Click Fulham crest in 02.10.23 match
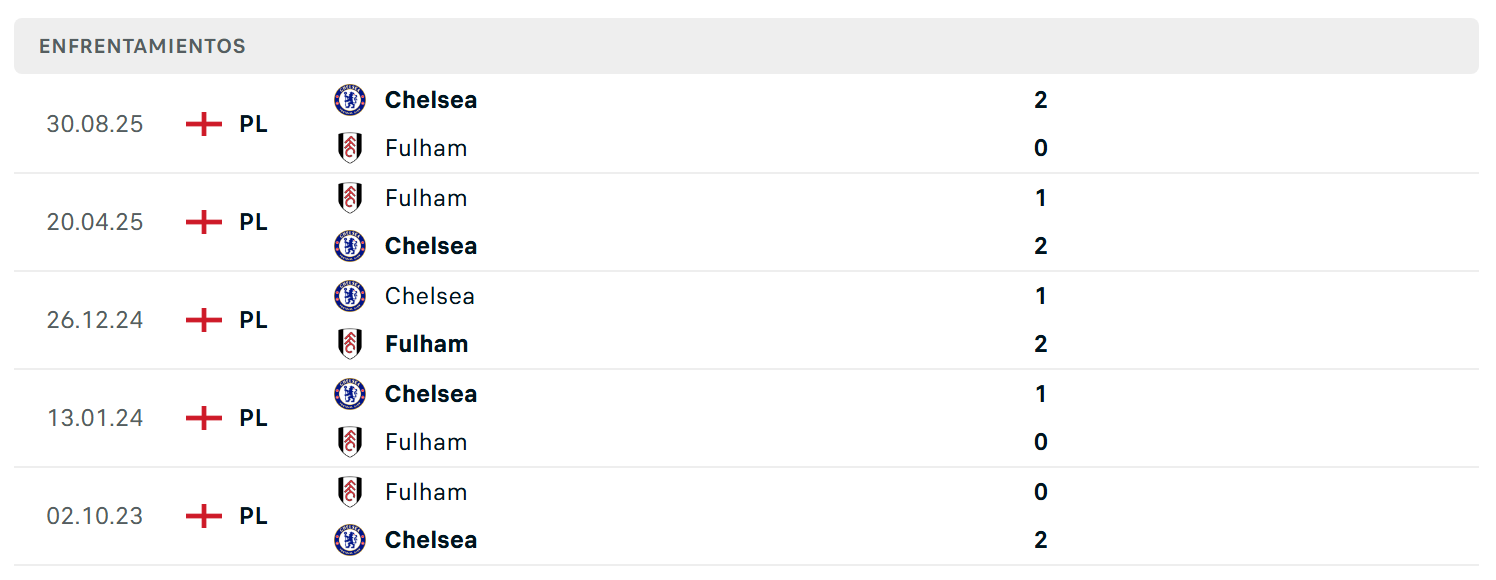This screenshot has width=1496, height=580. click(x=350, y=492)
